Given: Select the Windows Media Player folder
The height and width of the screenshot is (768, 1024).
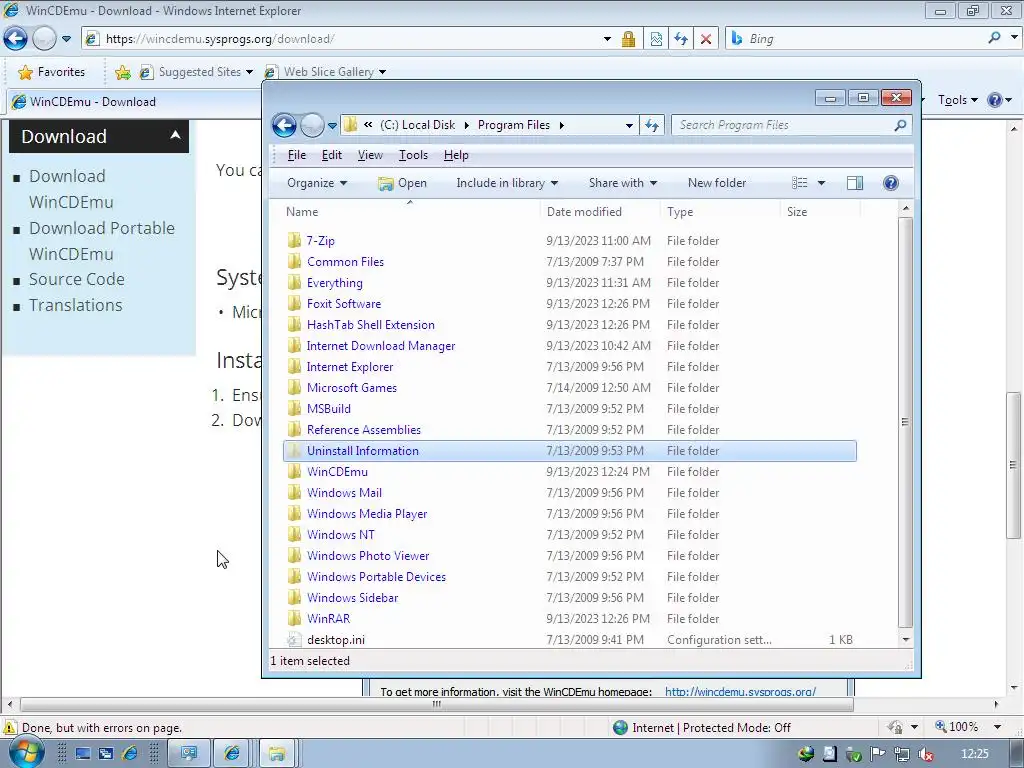Looking at the screenshot, I should 569,513.
